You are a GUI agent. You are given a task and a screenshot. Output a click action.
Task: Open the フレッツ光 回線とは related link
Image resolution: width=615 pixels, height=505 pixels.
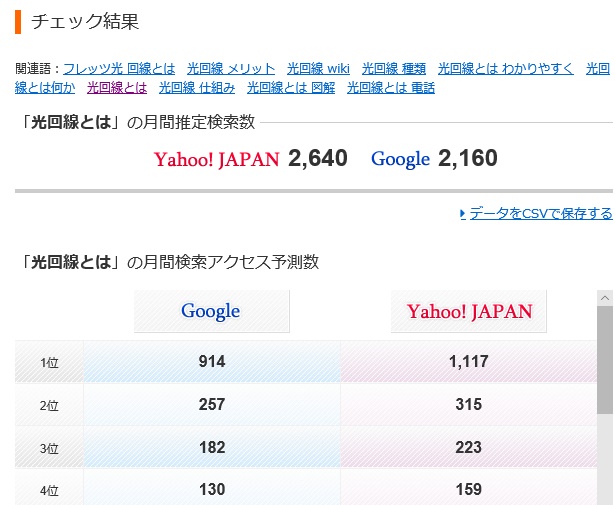pos(119,69)
